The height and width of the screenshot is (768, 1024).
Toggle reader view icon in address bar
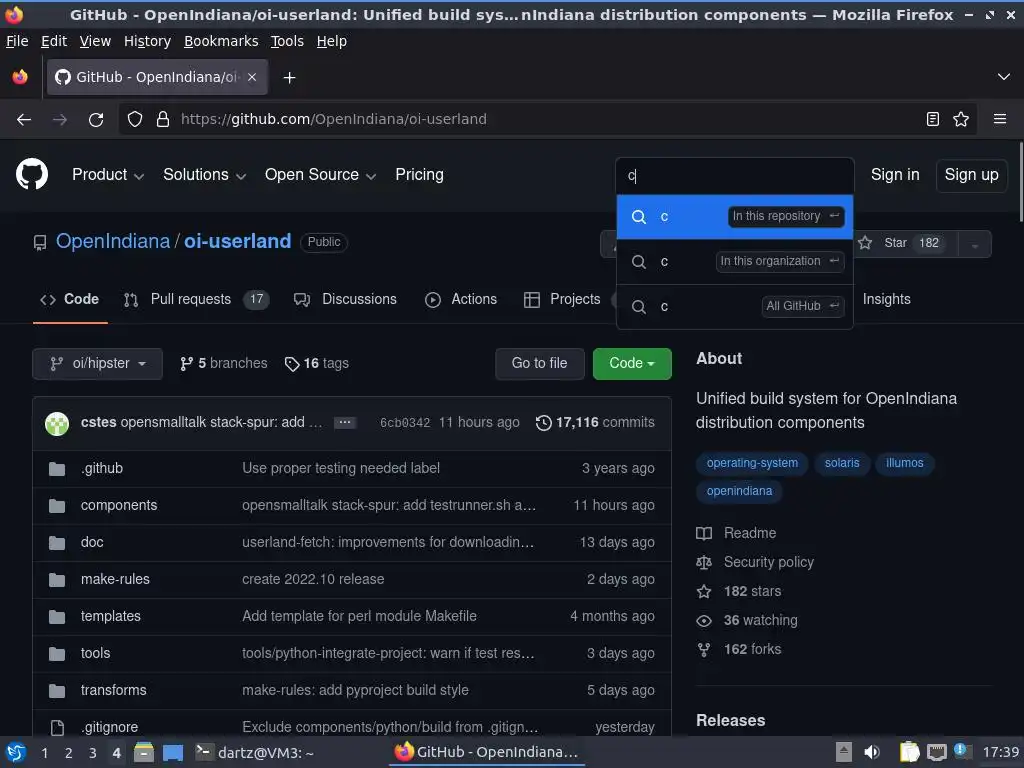933,119
